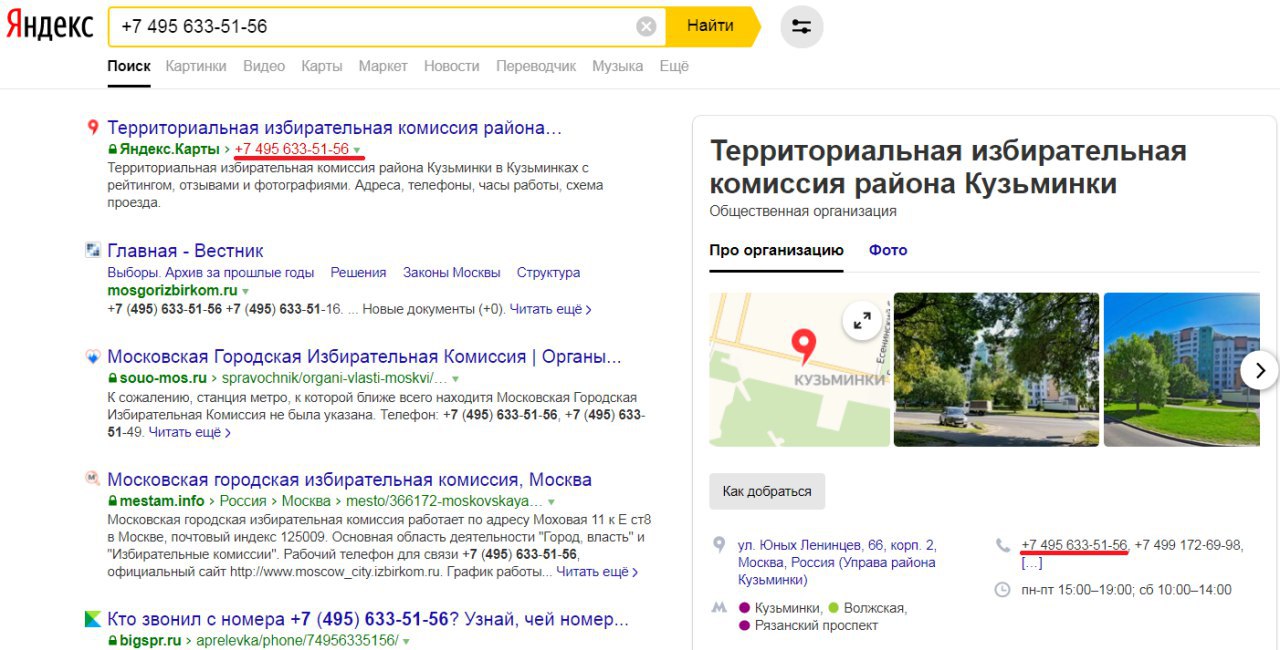Viewport: 1280px width, 650px height.
Task: Open the Структура sitelink
Action: pyautogui.click(x=548, y=272)
